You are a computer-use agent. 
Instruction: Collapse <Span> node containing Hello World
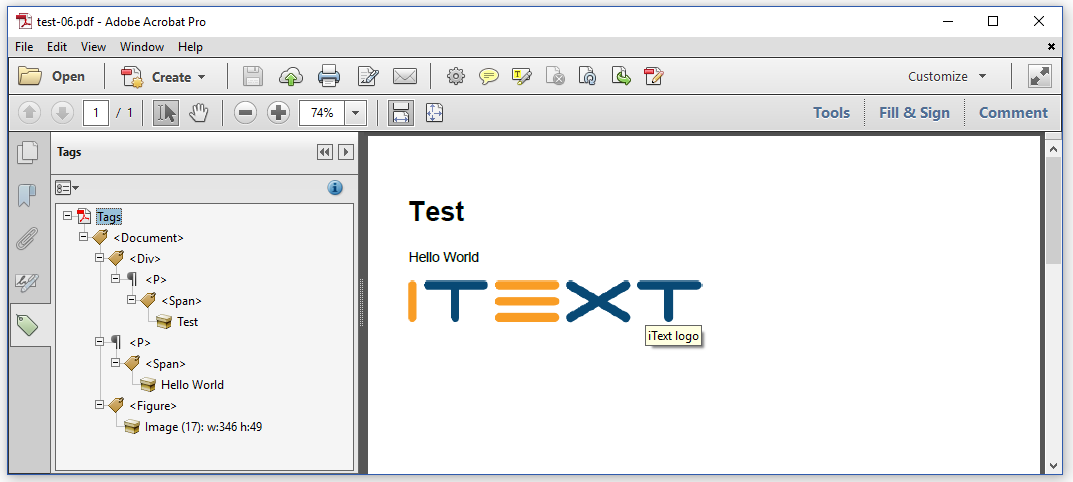[x=115, y=363]
